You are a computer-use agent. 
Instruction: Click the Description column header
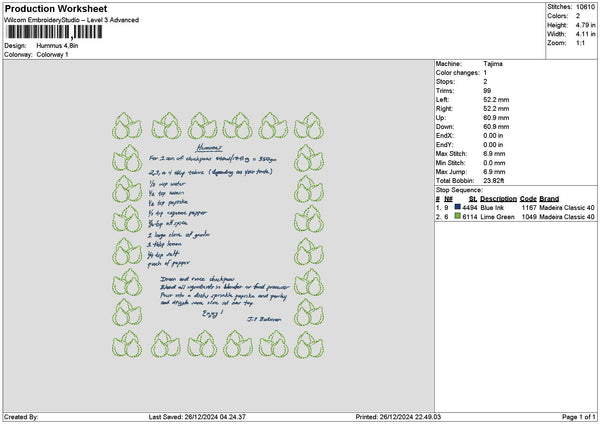[498, 199]
